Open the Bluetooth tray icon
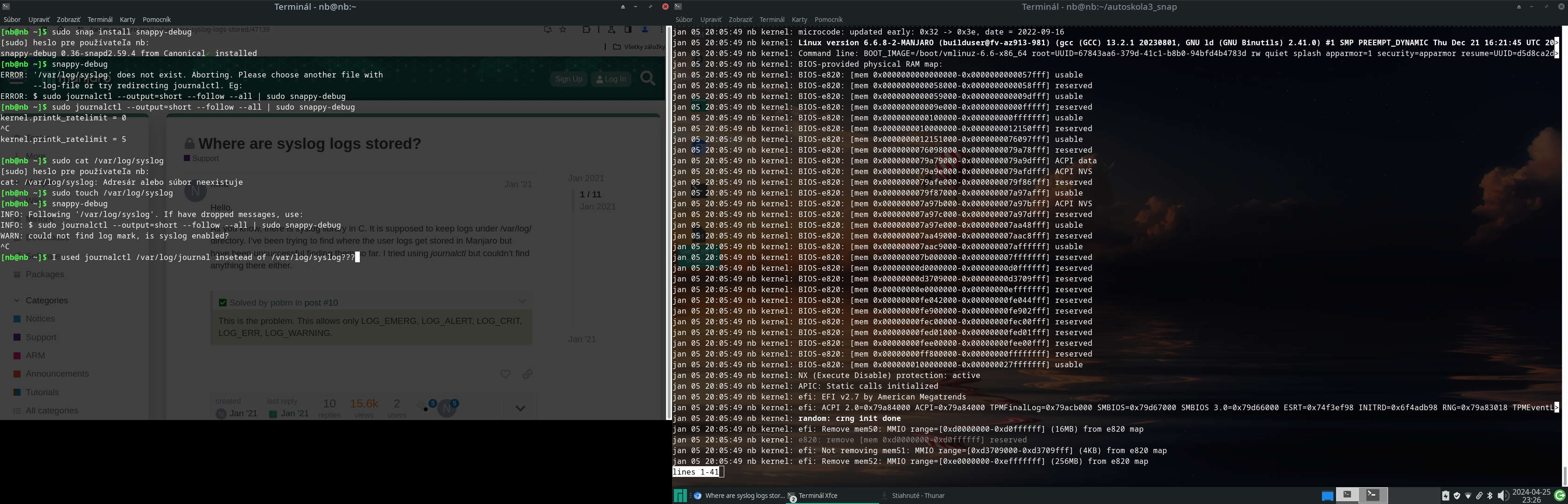Image resolution: width=1568 pixels, height=504 pixels. (x=1490, y=496)
